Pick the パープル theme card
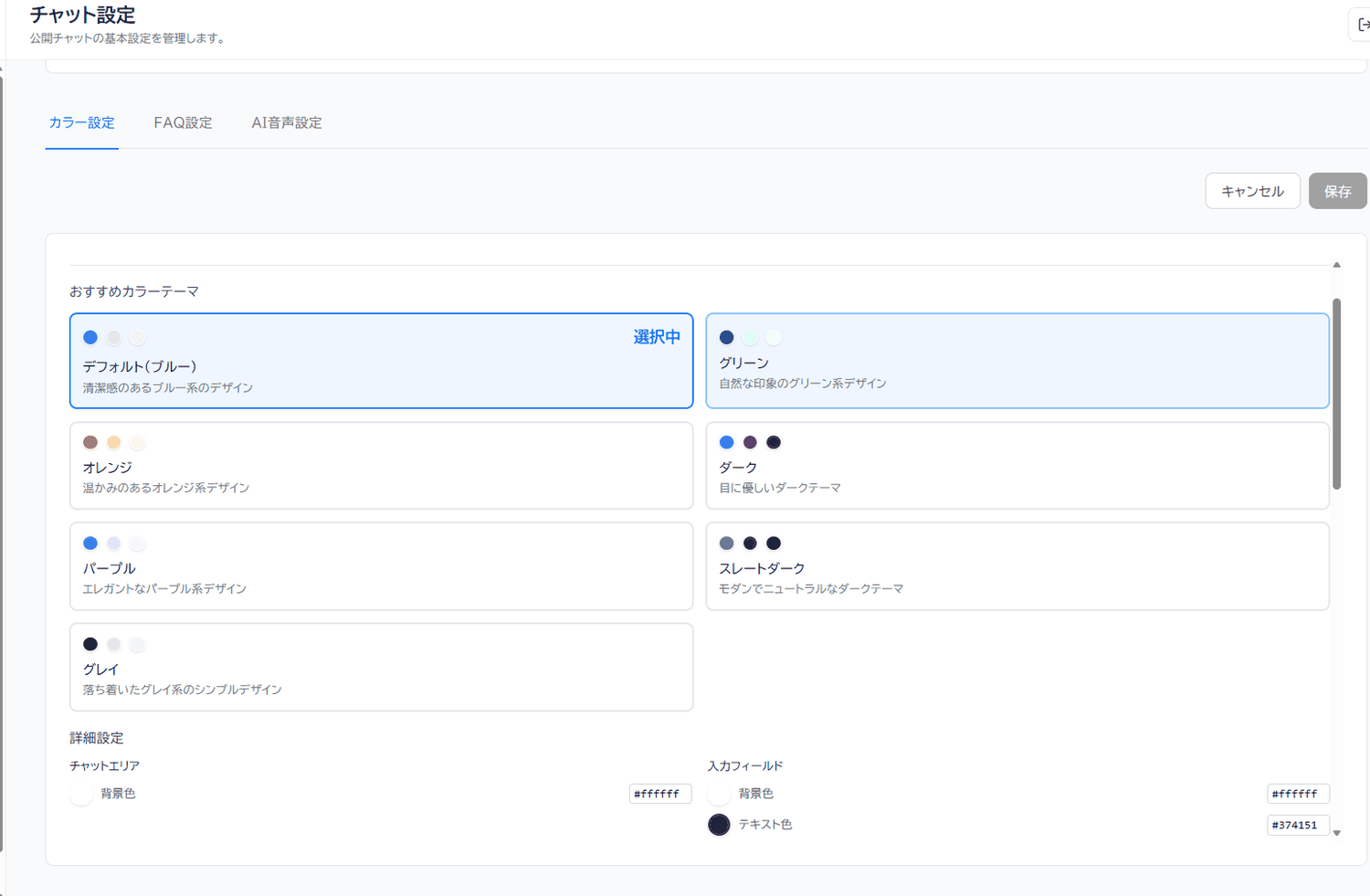Image resolution: width=1370 pixels, height=896 pixels. 381,566
